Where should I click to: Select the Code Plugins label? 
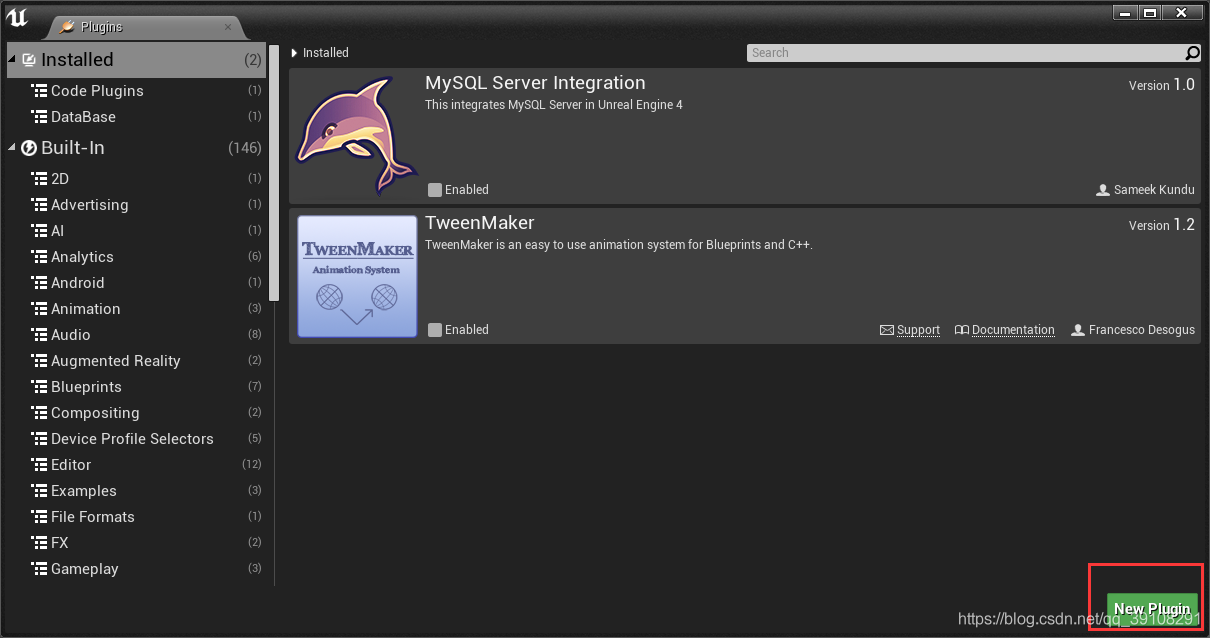click(97, 91)
